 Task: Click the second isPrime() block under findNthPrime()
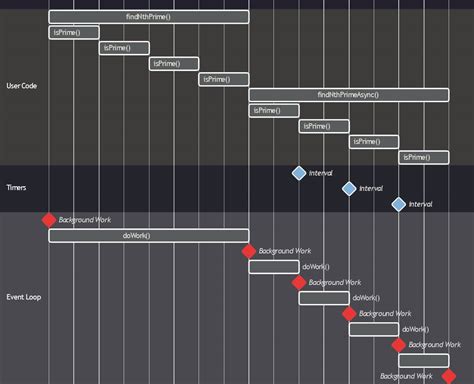tap(124, 48)
